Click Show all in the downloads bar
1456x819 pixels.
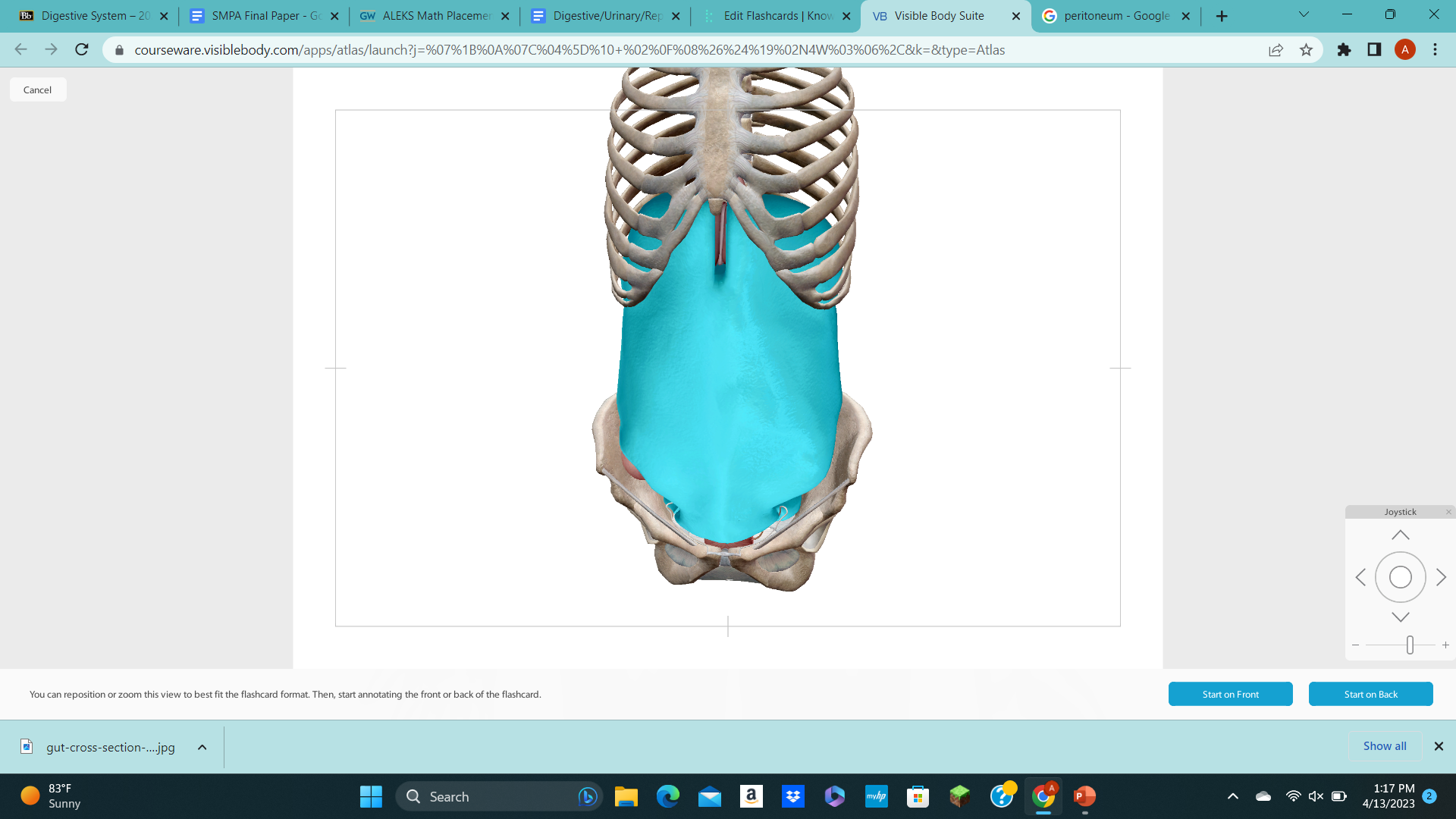(x=1384, y=745)
